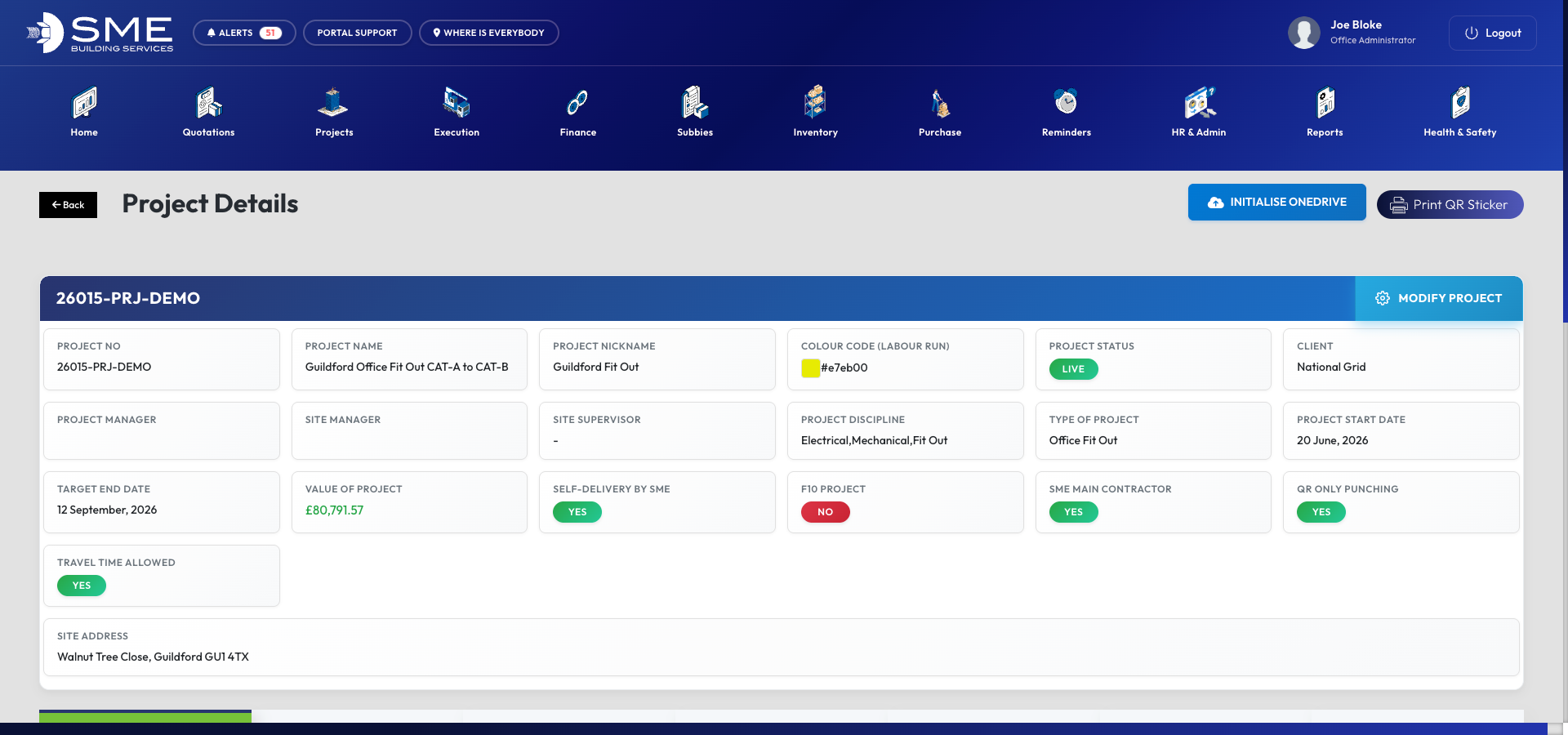Click the Back button
This screenshot has height=735, width=1568.
[68, 205]
